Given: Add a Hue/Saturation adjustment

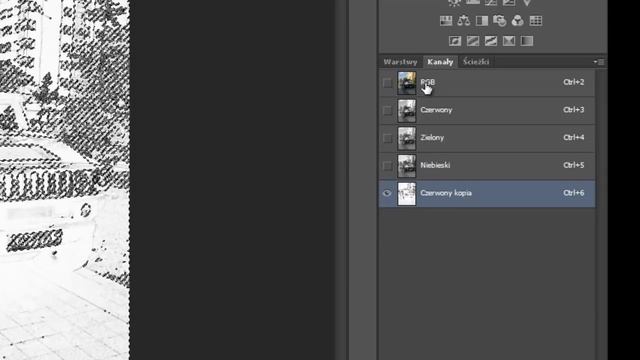Looking at the screenshot, I should [x=446, y=20].
